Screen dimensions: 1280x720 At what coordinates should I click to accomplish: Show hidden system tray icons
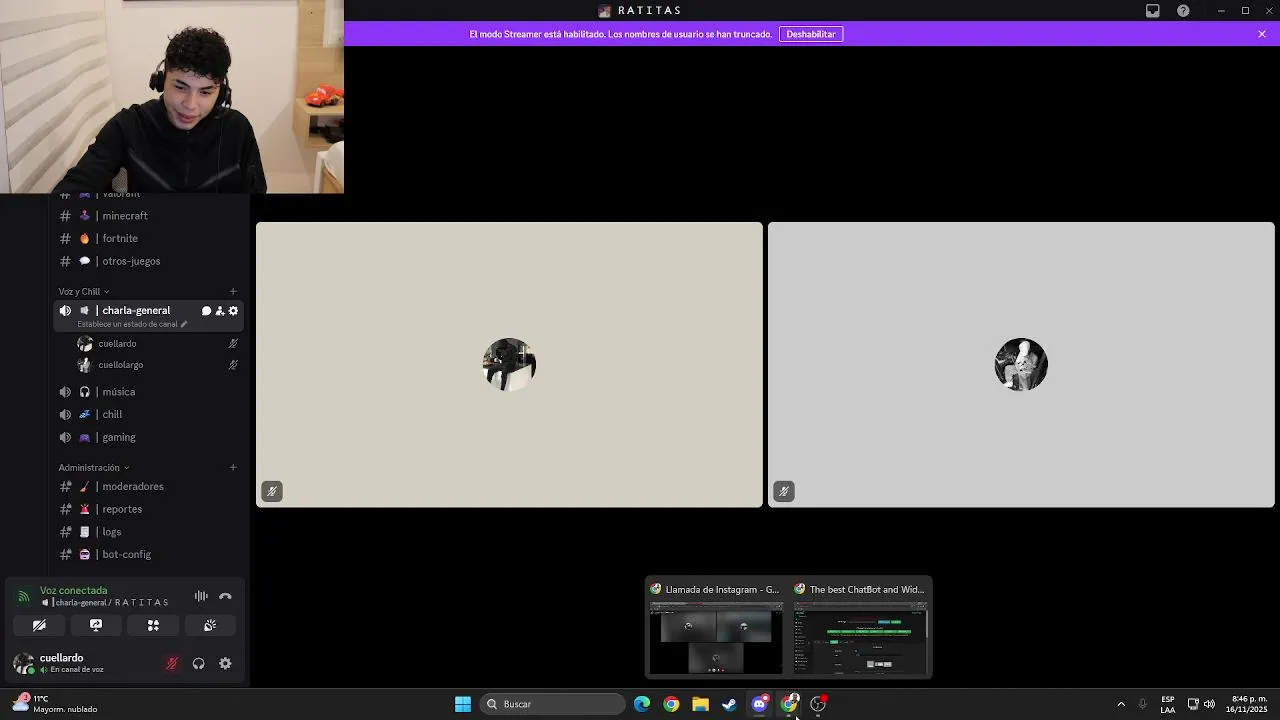coord(1121,704)
